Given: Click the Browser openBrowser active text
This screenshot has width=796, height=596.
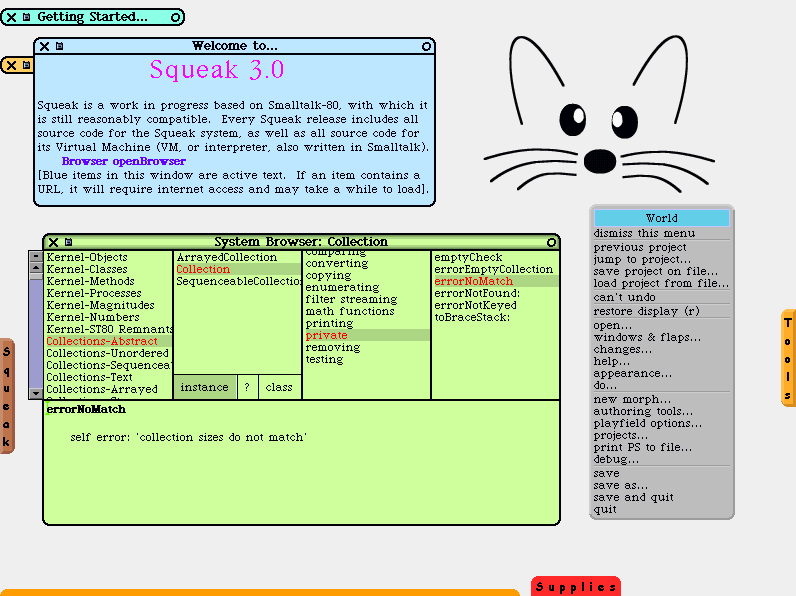Looking at the screenshot, I should (x=123, y=161).
